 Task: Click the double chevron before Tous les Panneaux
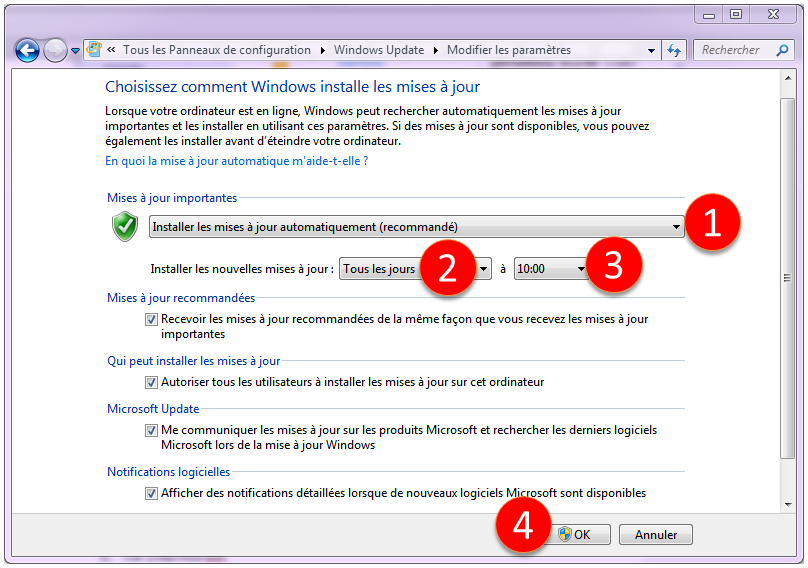[111, 49]
